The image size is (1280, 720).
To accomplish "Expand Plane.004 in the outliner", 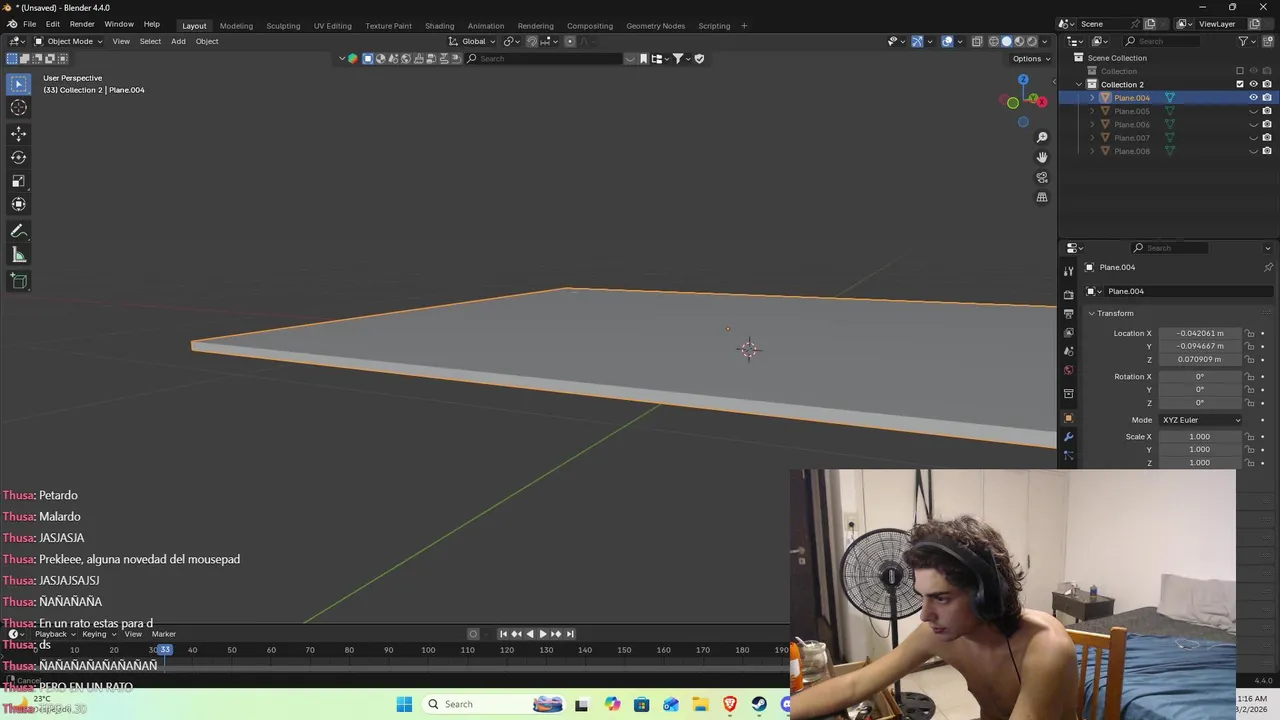I will tap(1092, 98).
